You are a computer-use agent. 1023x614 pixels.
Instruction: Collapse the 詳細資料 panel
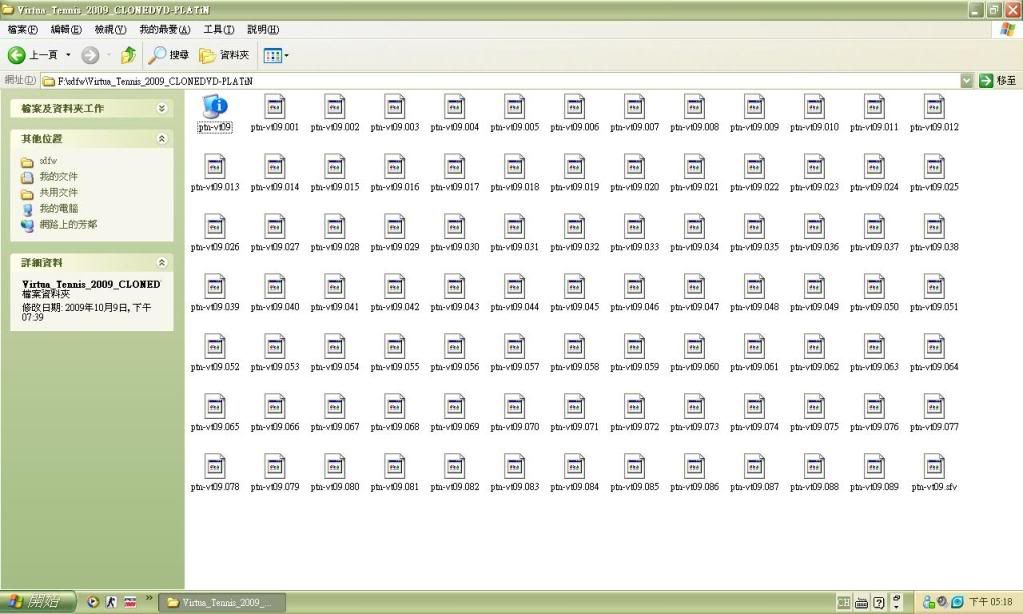[162, 262]
